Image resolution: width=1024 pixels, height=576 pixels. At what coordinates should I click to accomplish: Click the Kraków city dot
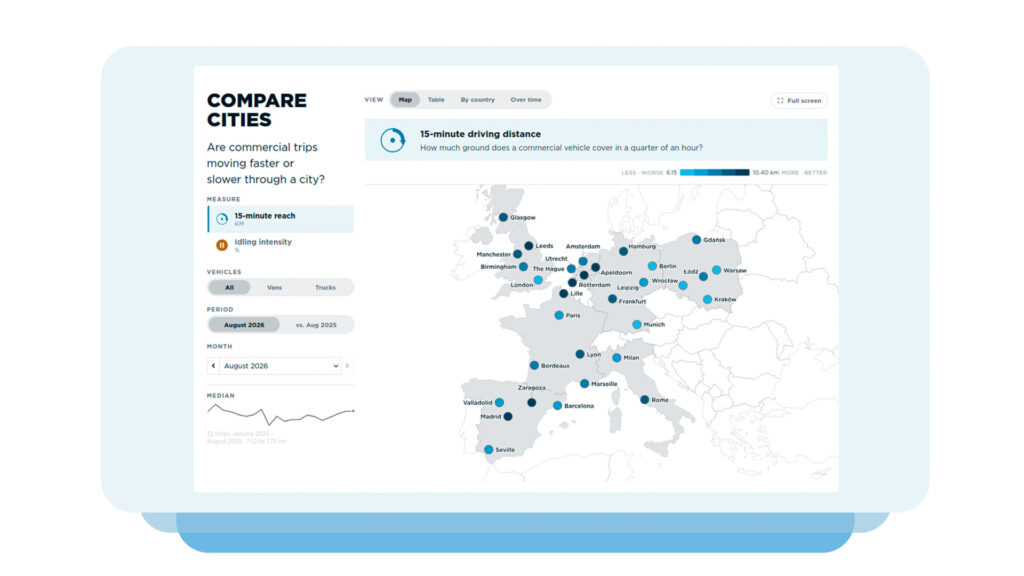(707, 299)
